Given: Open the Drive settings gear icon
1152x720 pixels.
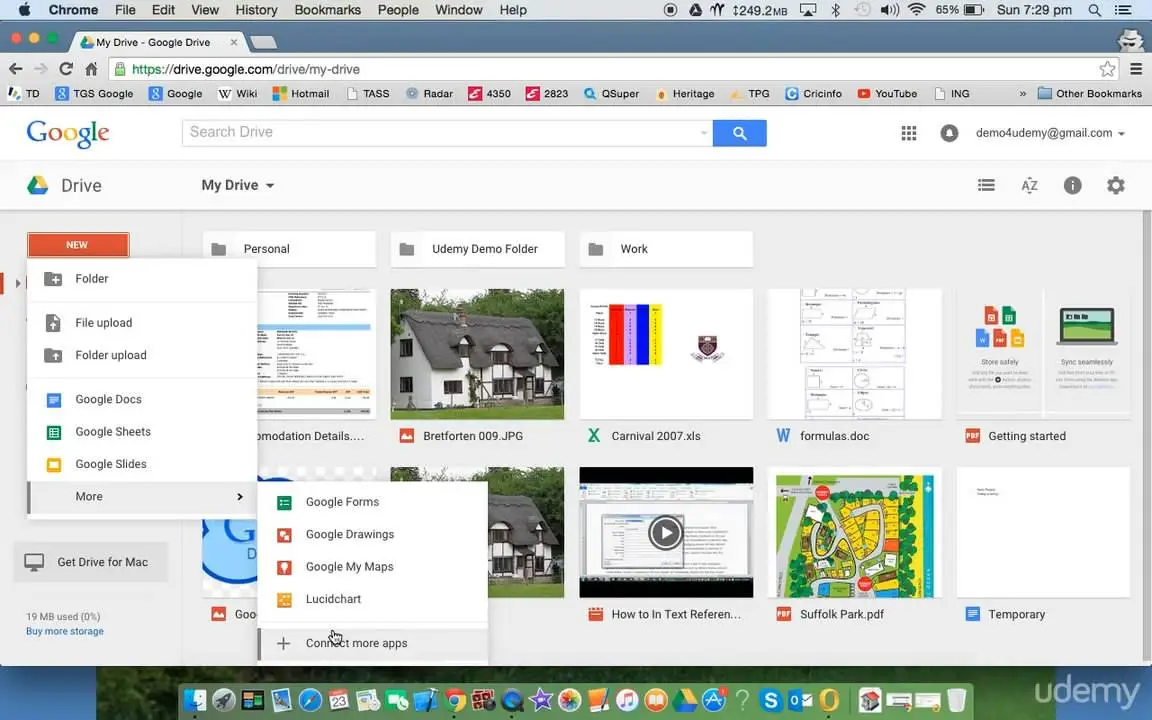Looking at the screenshot, I should [x=1115, y=185].
